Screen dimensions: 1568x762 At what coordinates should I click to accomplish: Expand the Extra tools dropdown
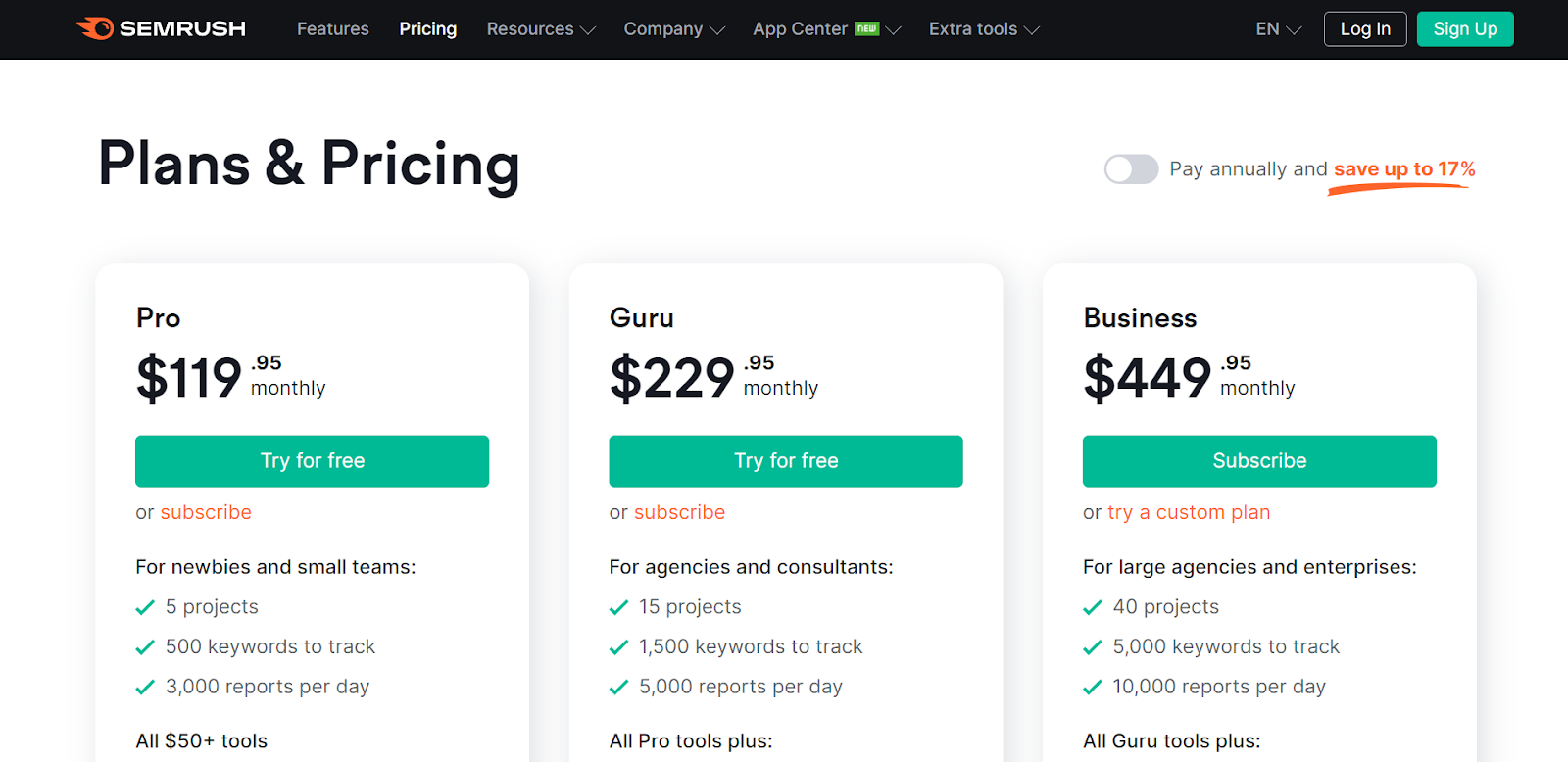pyautogui.click(x=984, y=29)
